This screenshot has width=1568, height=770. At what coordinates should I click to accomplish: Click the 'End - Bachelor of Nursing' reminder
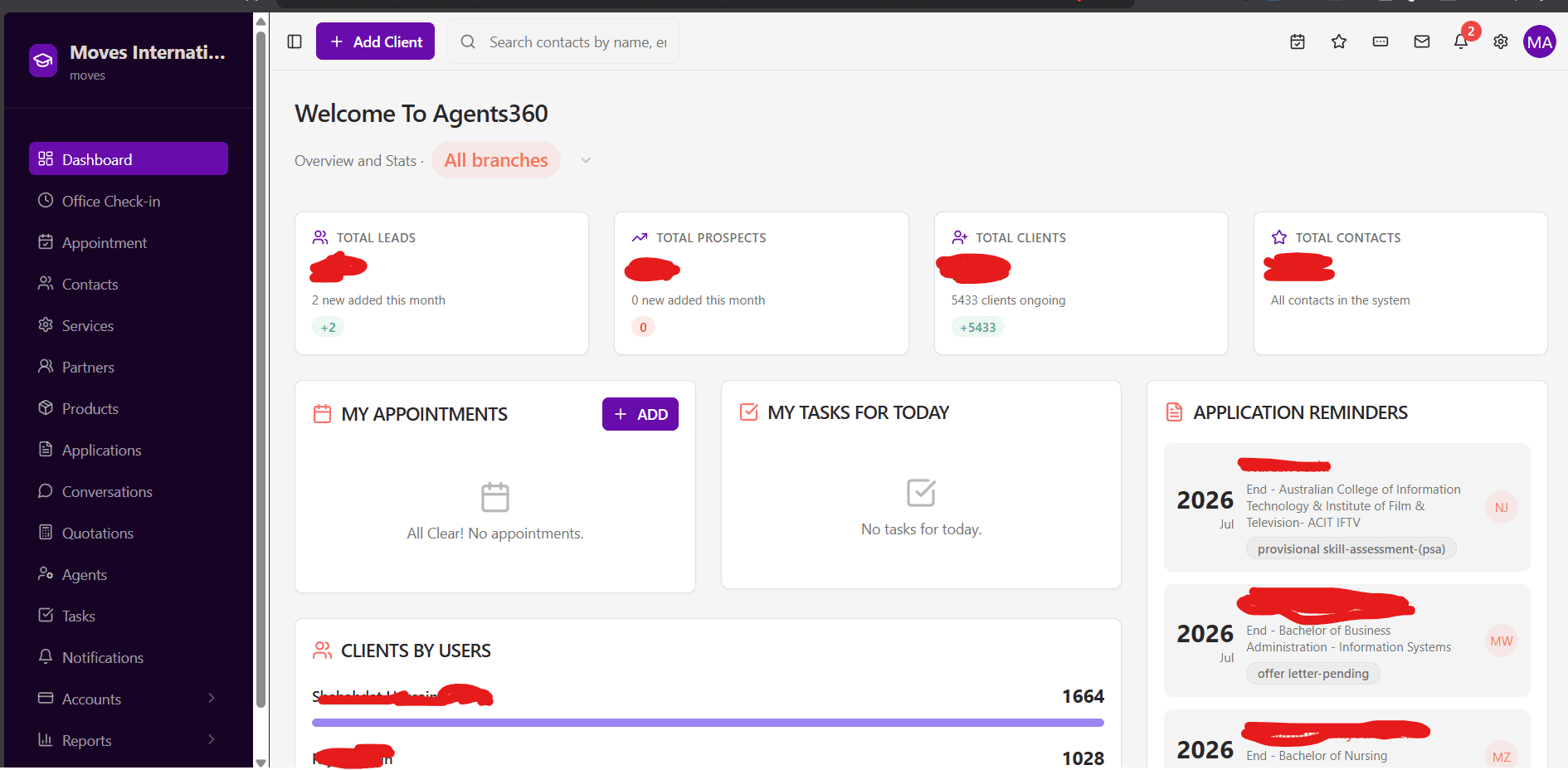pyautogui.click(x=1317, y=755)
